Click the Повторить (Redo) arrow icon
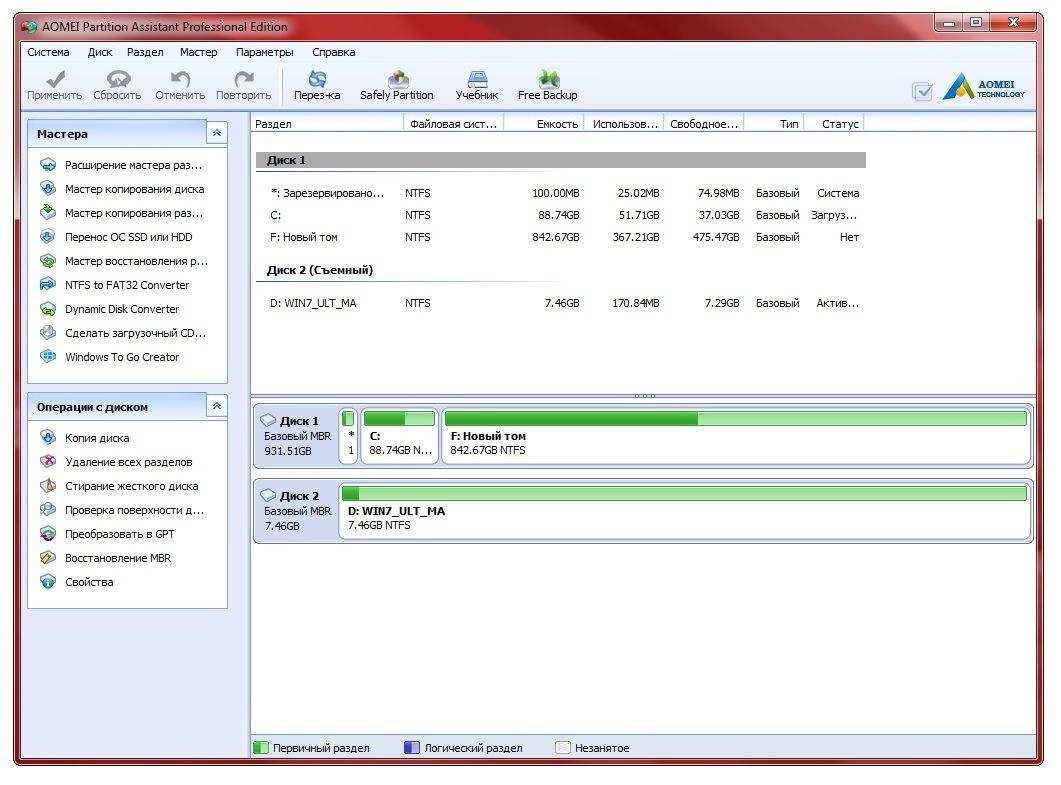This screenshot has height=785, width=1061. [244, 79]
